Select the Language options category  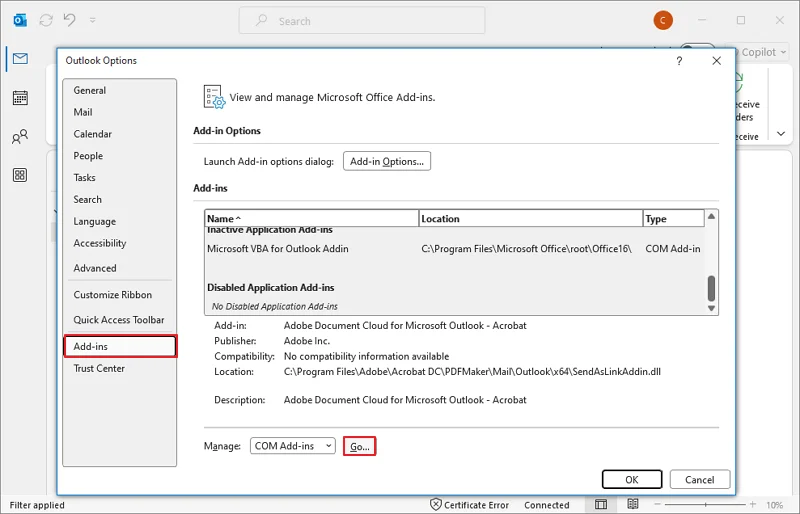tap(120, 222)
